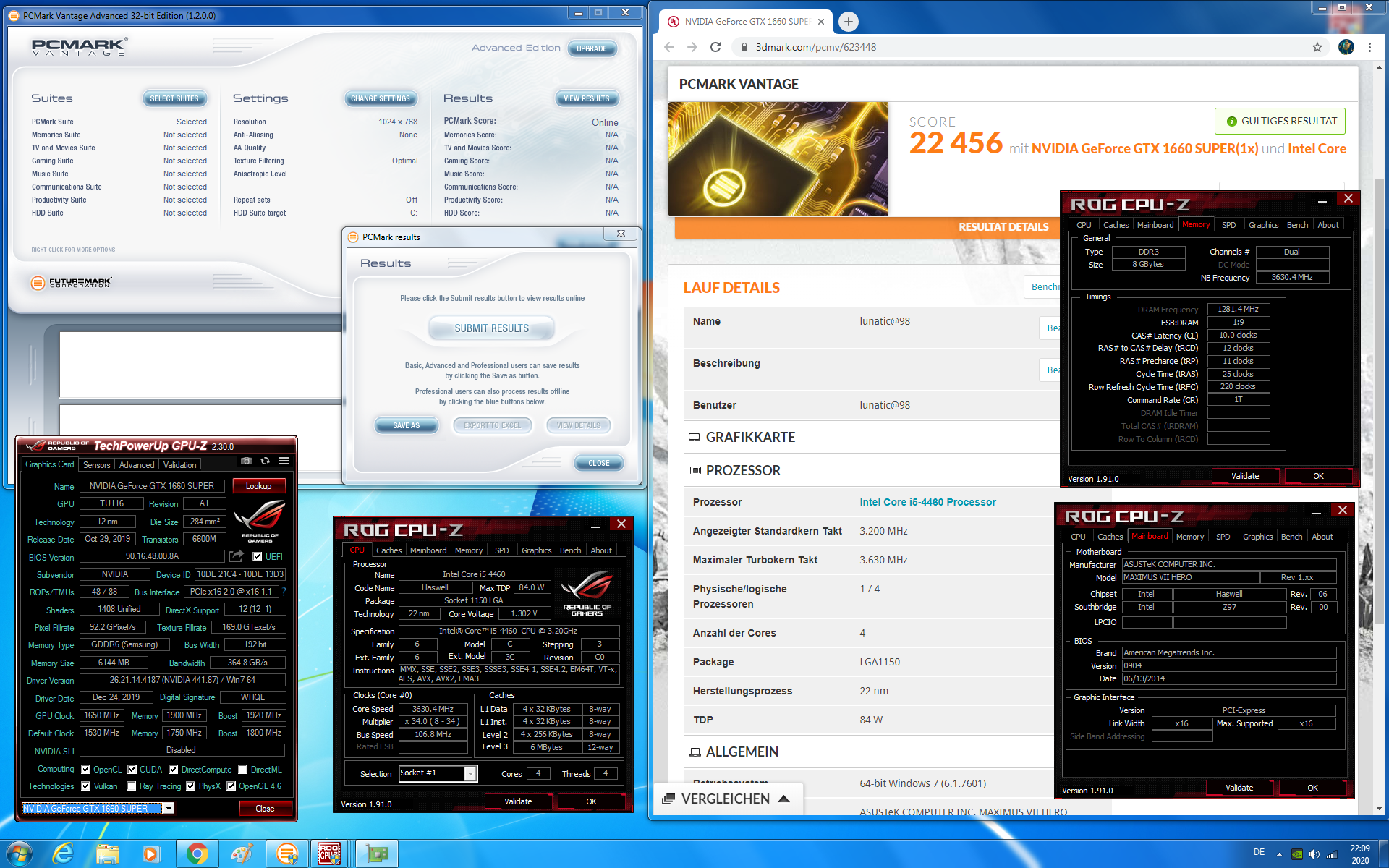This screenshot has width=1389, height=868.
Task: Switch to Chrome via the taskbar icon
Action: pyautogui.click(x=197, y=854)
